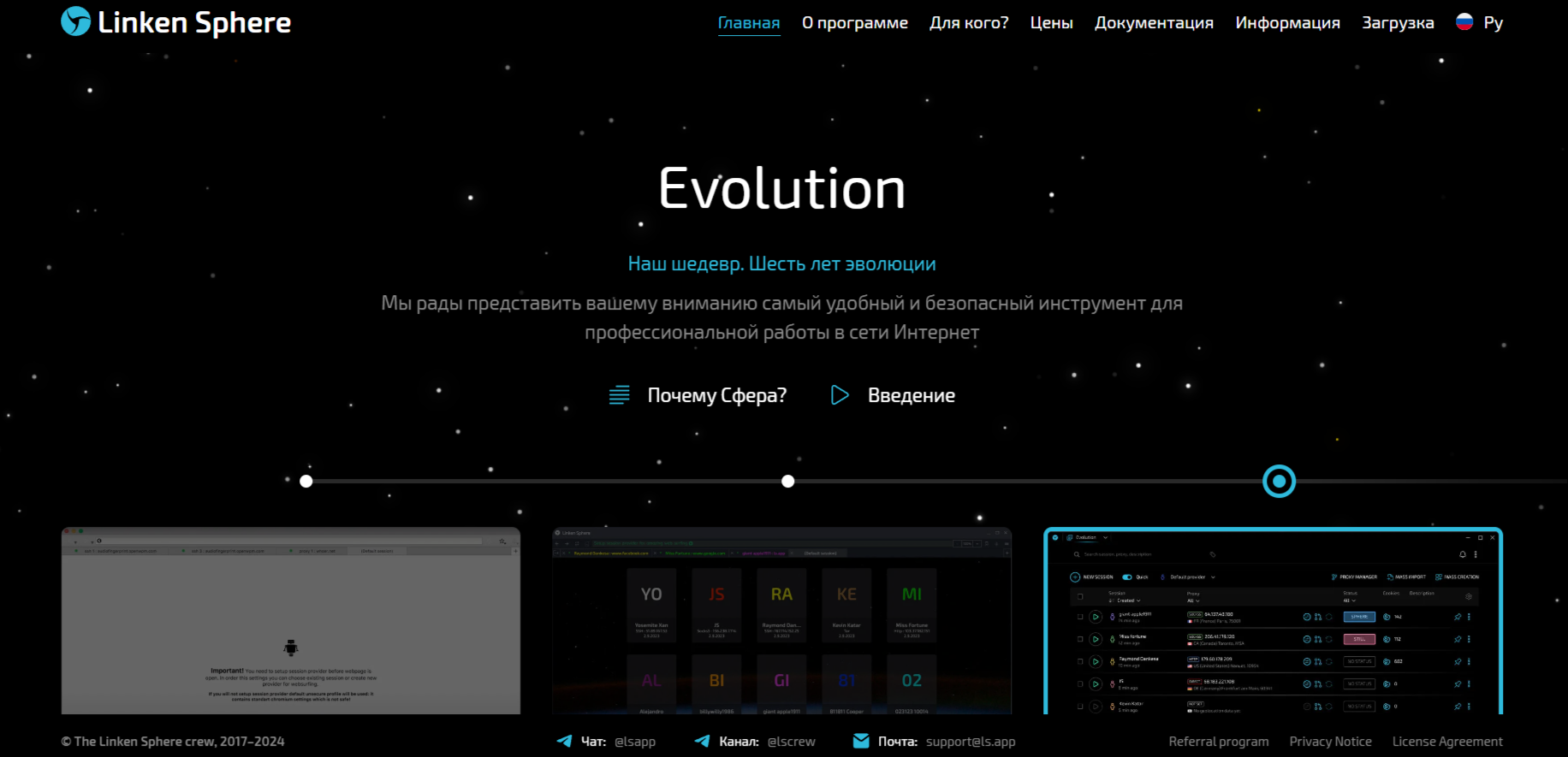
Task: Click the play icon beside Введение
Action: pos(840,395)
